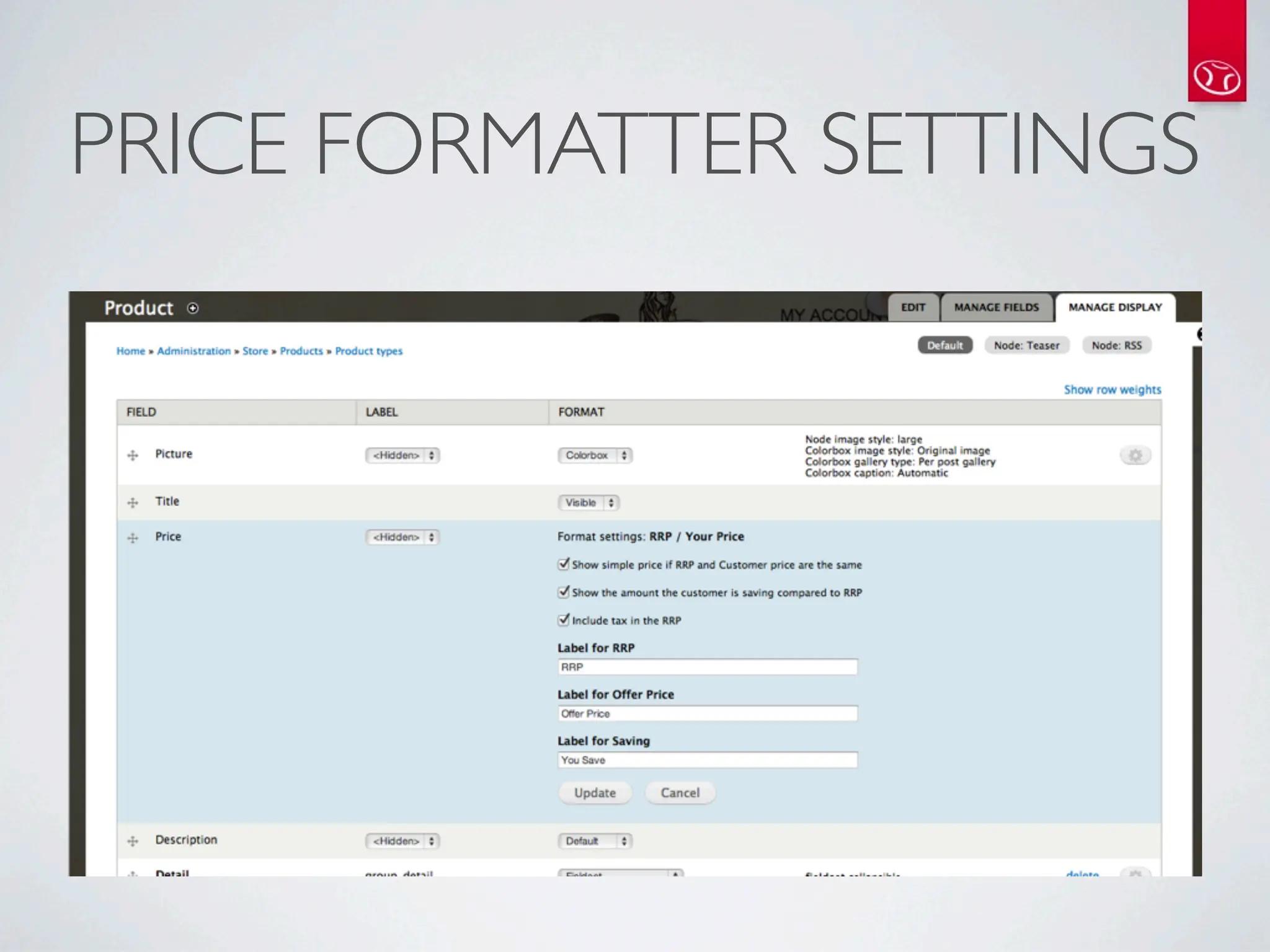Switch to the Manage Fields tab
Image resolution: width=1270 pixels, height=952 pixels.
(997, 307)
